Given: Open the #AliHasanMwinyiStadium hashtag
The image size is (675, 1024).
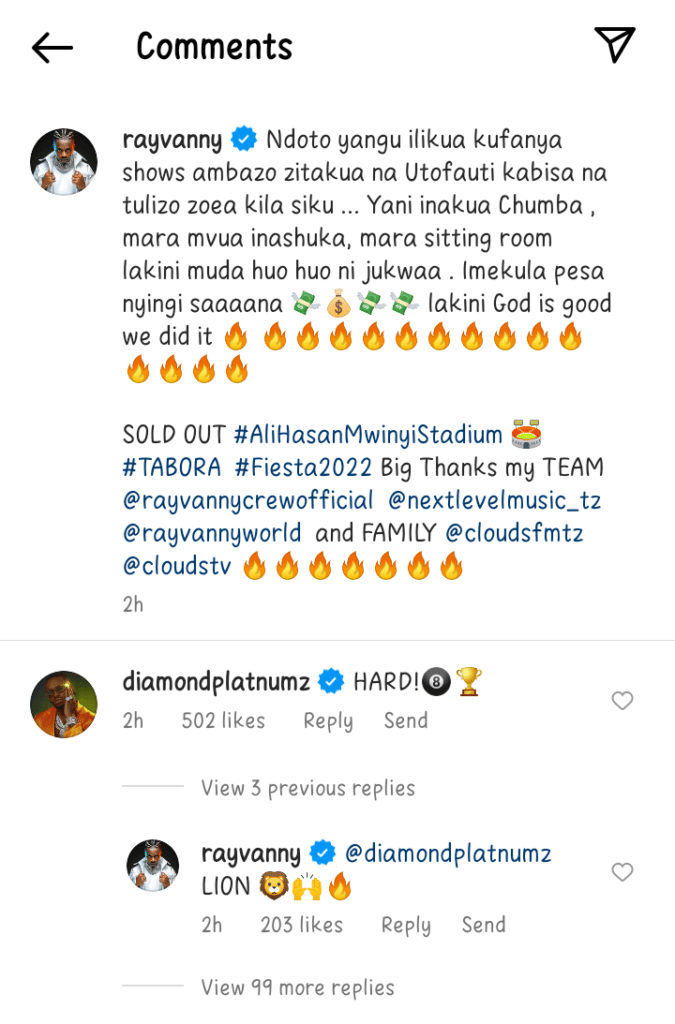Looking at the screenshot, I should tap(367, 435).
